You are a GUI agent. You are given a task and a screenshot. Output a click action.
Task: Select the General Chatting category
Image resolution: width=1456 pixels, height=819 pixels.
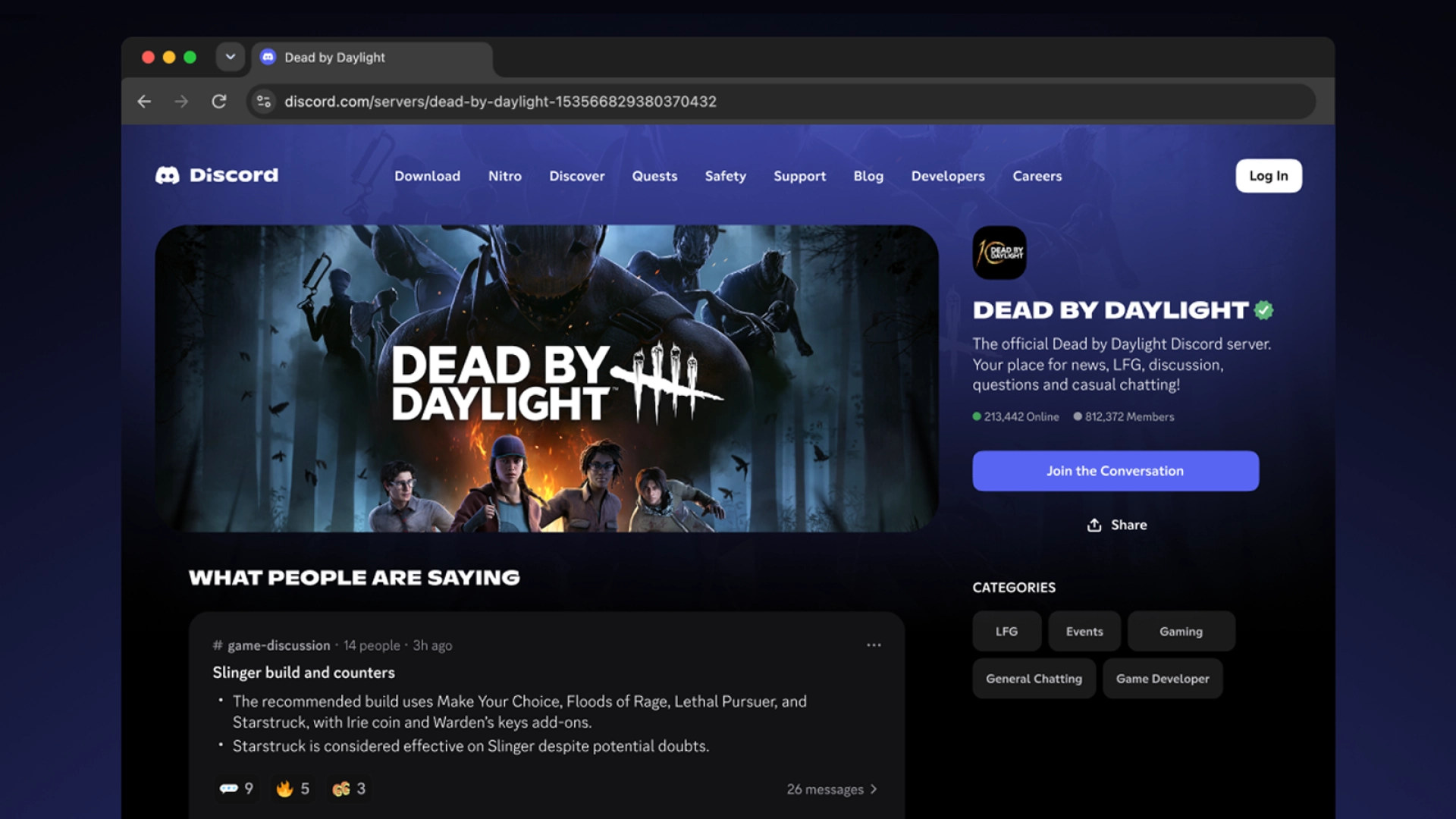tap(1034, 679)
